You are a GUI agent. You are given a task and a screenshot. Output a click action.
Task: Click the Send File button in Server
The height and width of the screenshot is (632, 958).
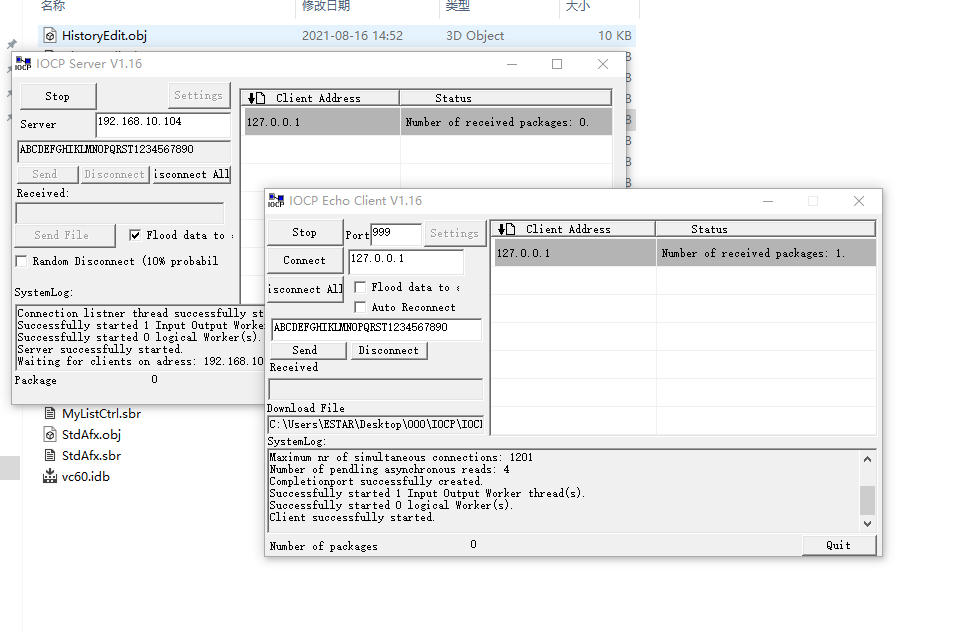65,235
